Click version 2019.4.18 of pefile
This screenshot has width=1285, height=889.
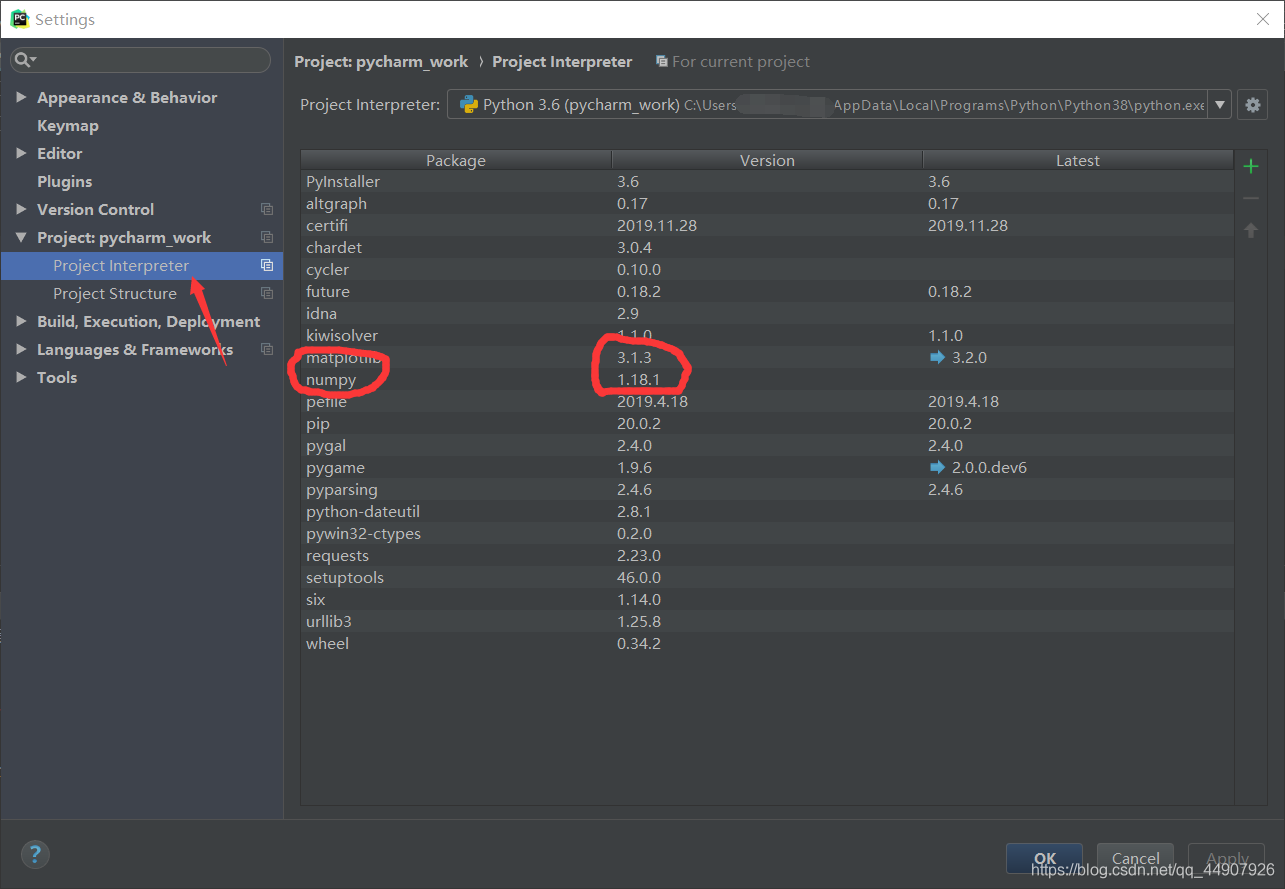coord(652,401)
